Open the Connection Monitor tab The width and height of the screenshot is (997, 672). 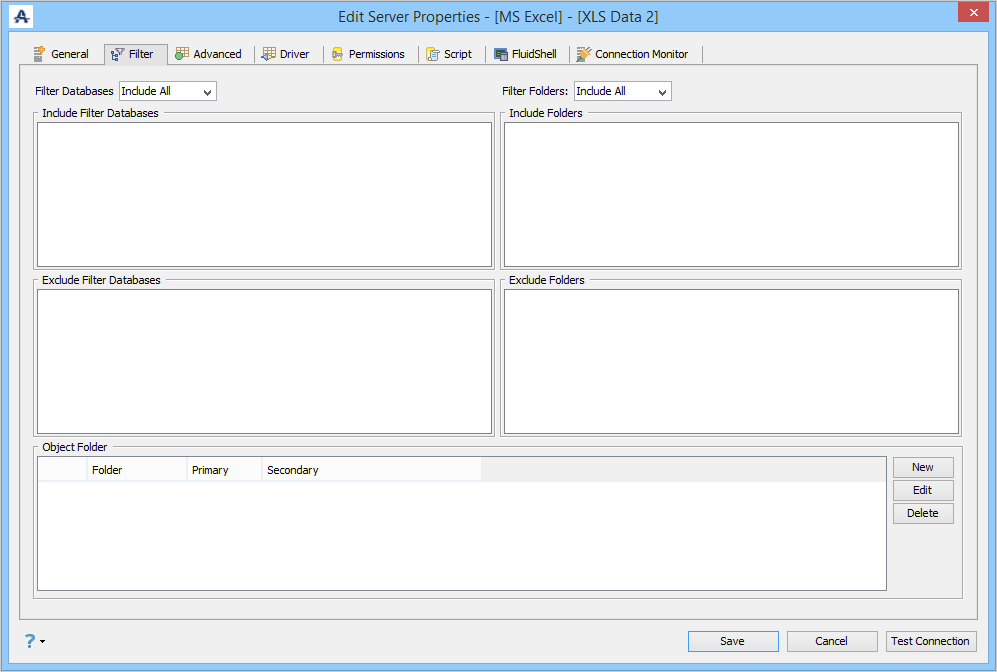pos(633,54)
